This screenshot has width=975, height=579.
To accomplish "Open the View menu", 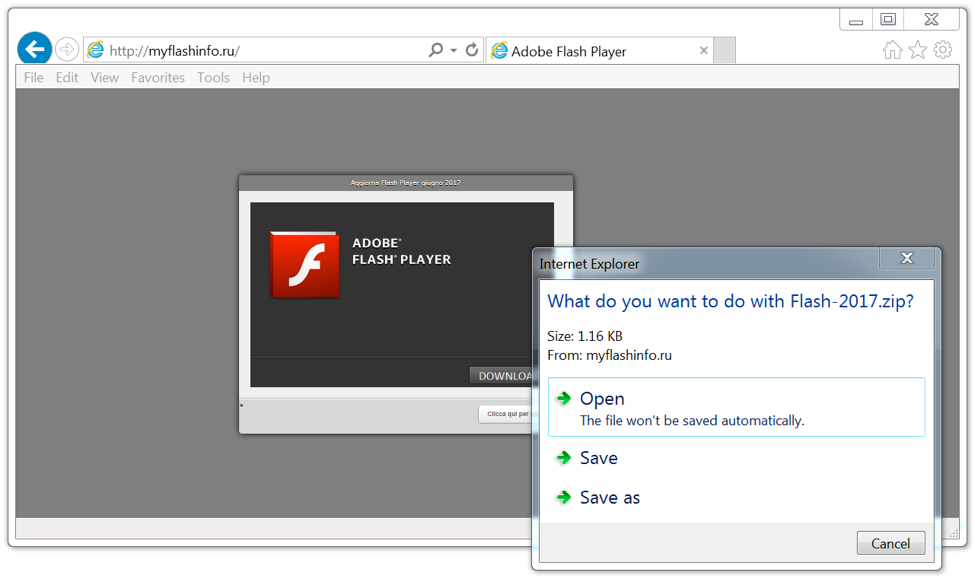I will click(104, 78).
